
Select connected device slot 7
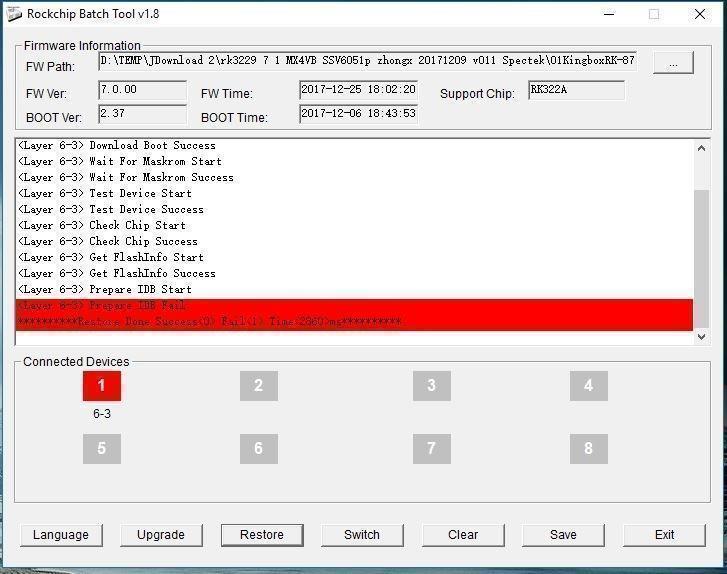point(432,448)
